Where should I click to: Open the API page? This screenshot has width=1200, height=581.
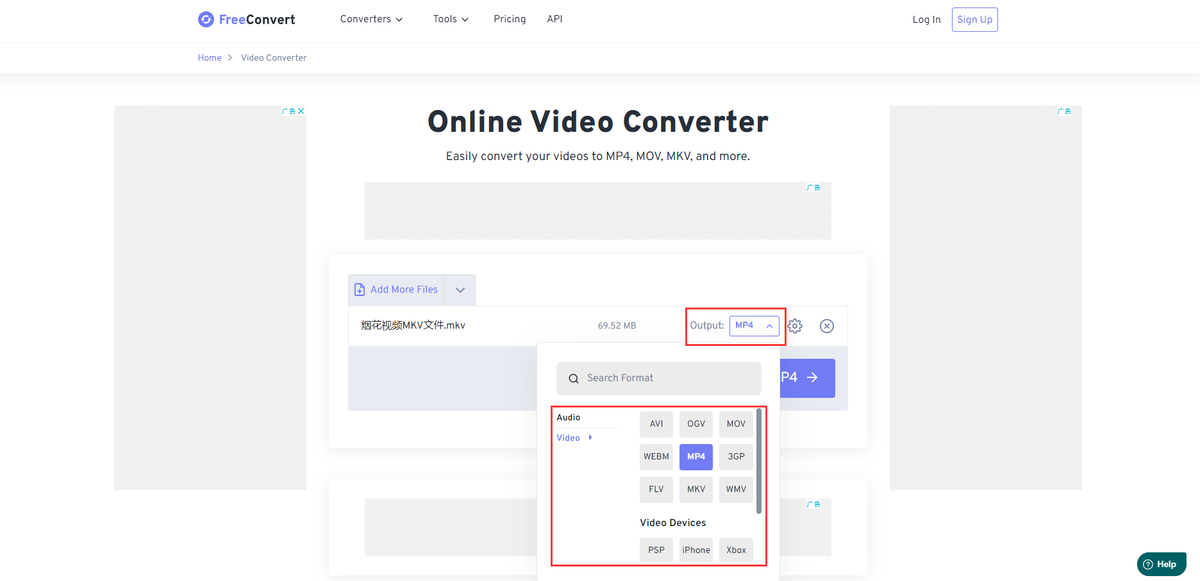[x=555, y=19]
